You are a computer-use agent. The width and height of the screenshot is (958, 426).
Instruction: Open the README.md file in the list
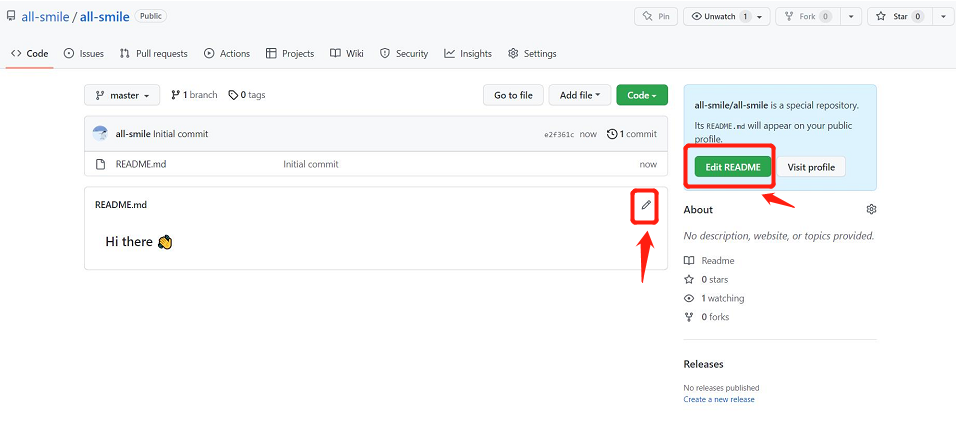tap(141, 164)
